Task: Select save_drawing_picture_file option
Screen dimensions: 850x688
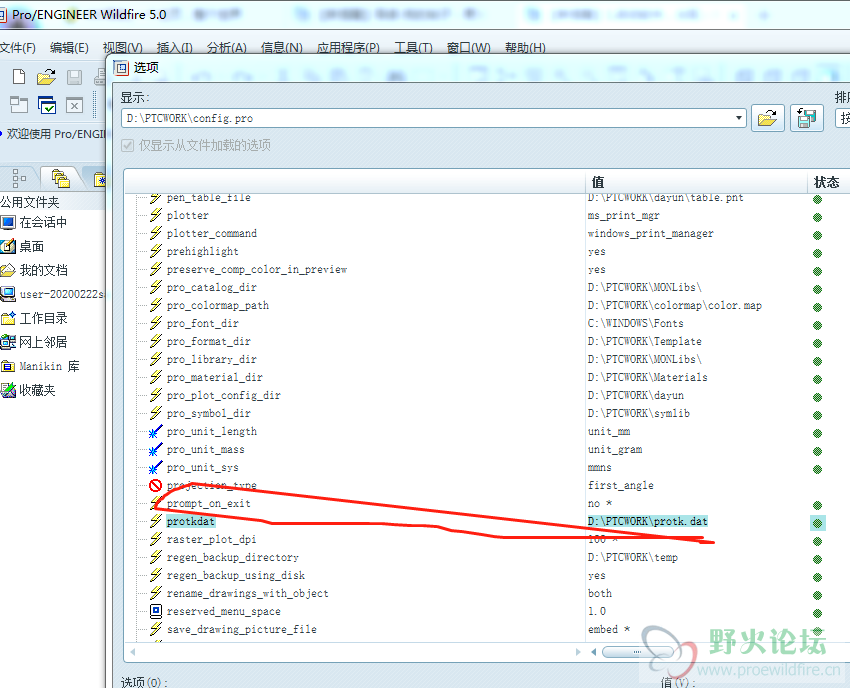Action: [241, 629]
